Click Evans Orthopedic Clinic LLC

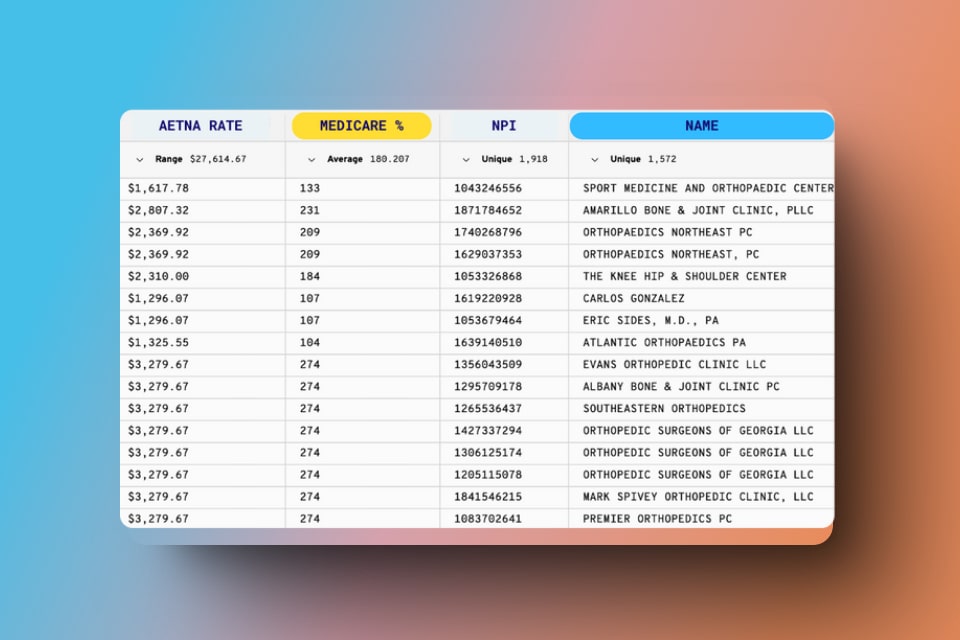(x=674, y=365)
